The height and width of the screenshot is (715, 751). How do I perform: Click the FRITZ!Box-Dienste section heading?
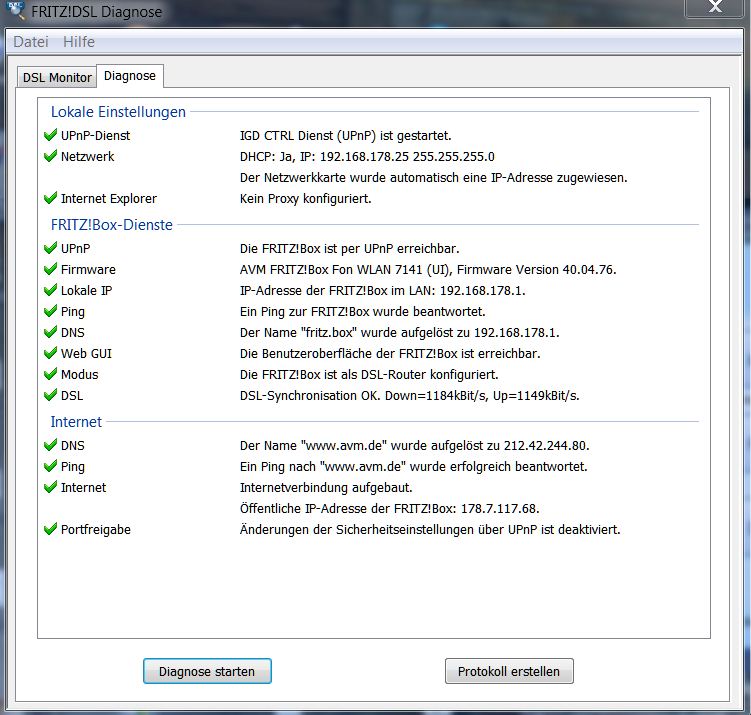112,225
